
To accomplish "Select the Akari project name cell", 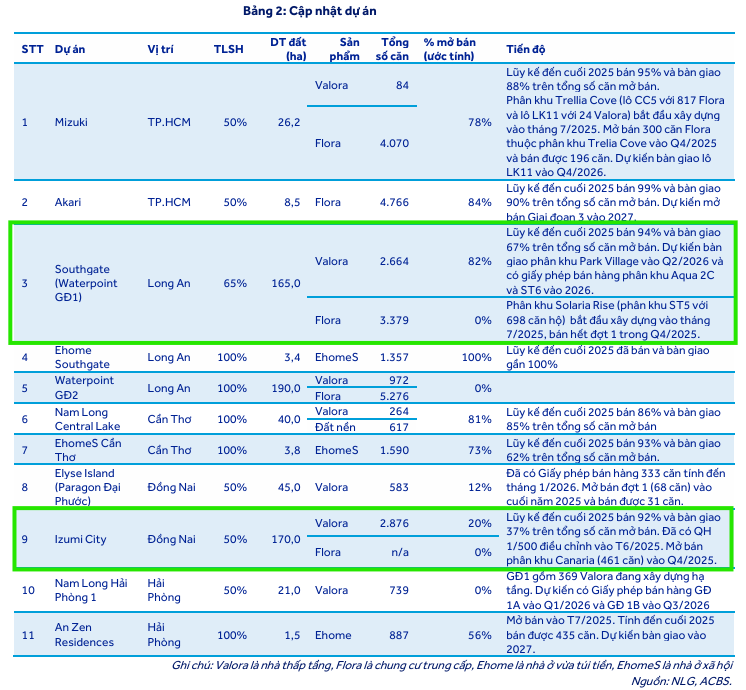I will (69, 202).
